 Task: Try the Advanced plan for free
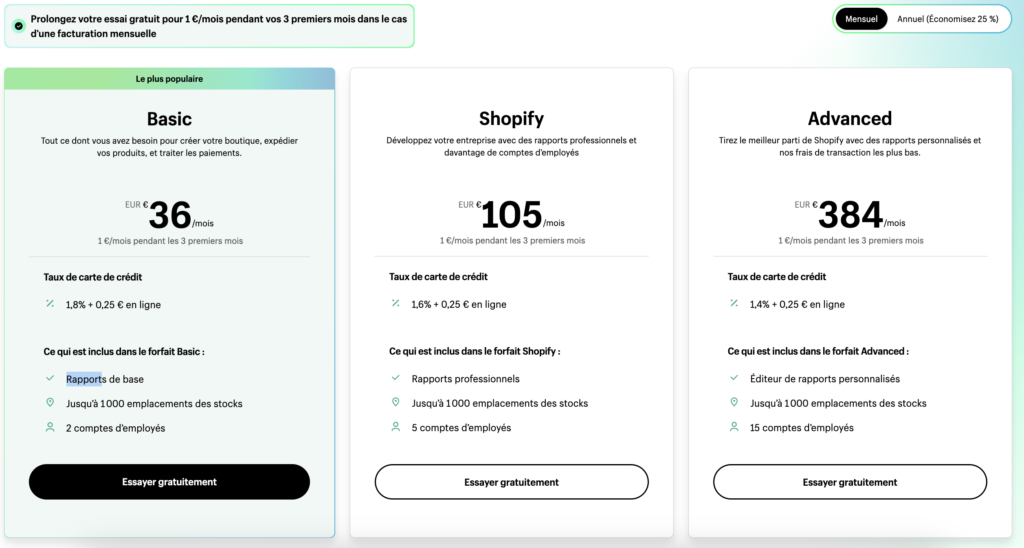click(x=849, y=482)
